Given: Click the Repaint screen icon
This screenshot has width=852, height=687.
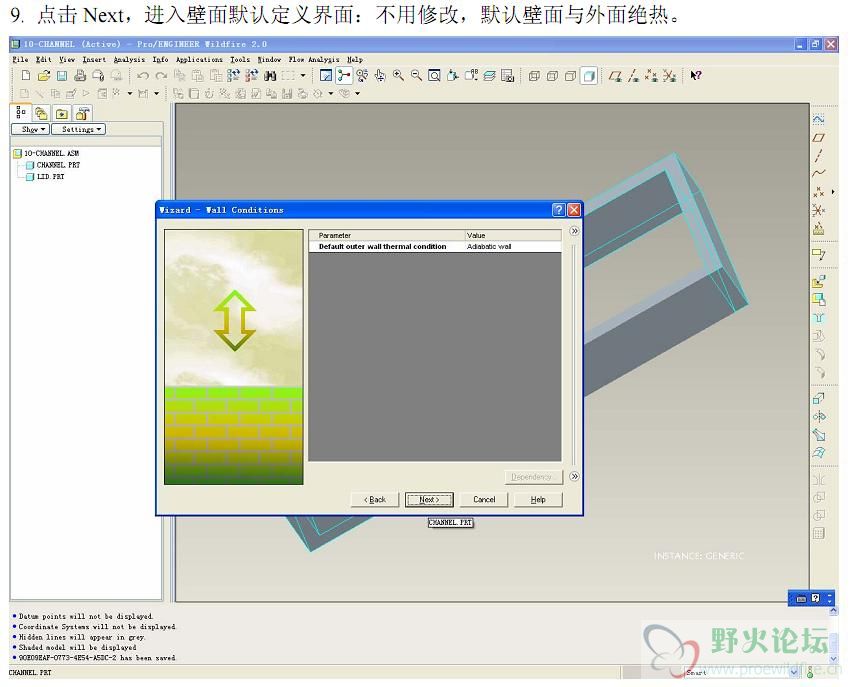Looking at the screenshot, I should coord(325,76).
